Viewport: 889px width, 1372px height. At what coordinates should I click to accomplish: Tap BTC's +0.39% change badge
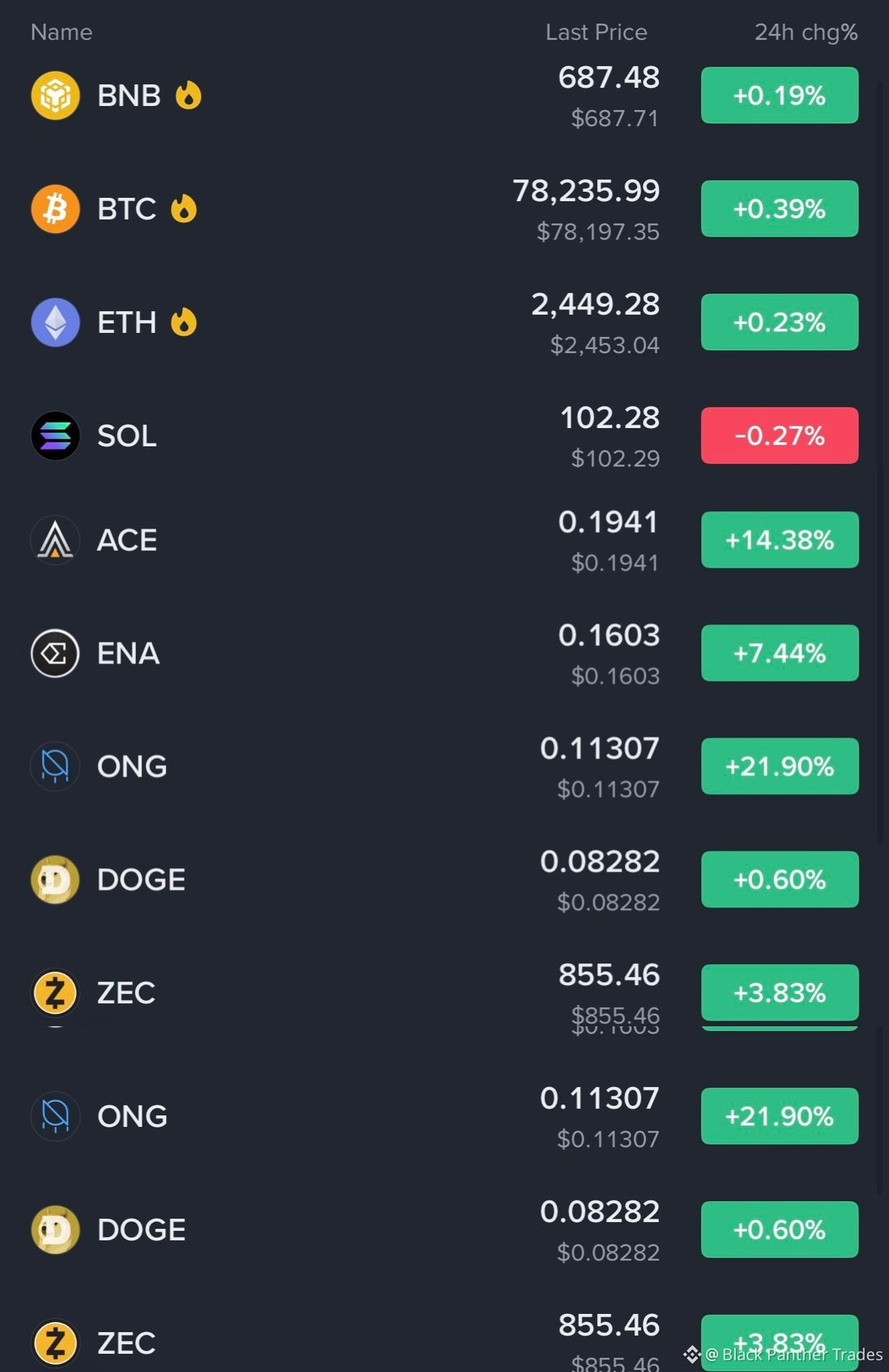click(x=780, y=209)
